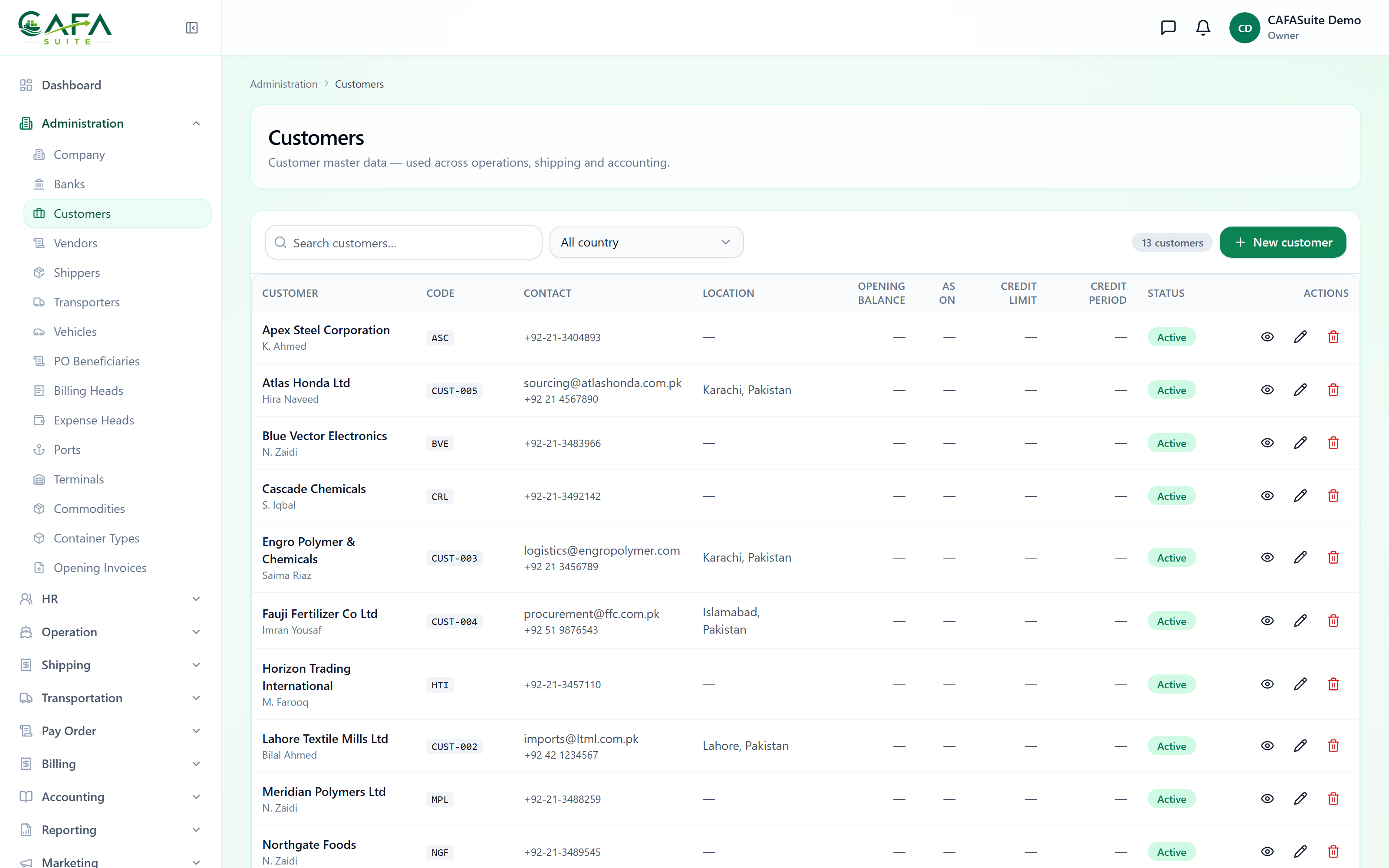This screenshot has height=868, width=1389.
Task: Open the messages chat icon
Action: 1168,27
